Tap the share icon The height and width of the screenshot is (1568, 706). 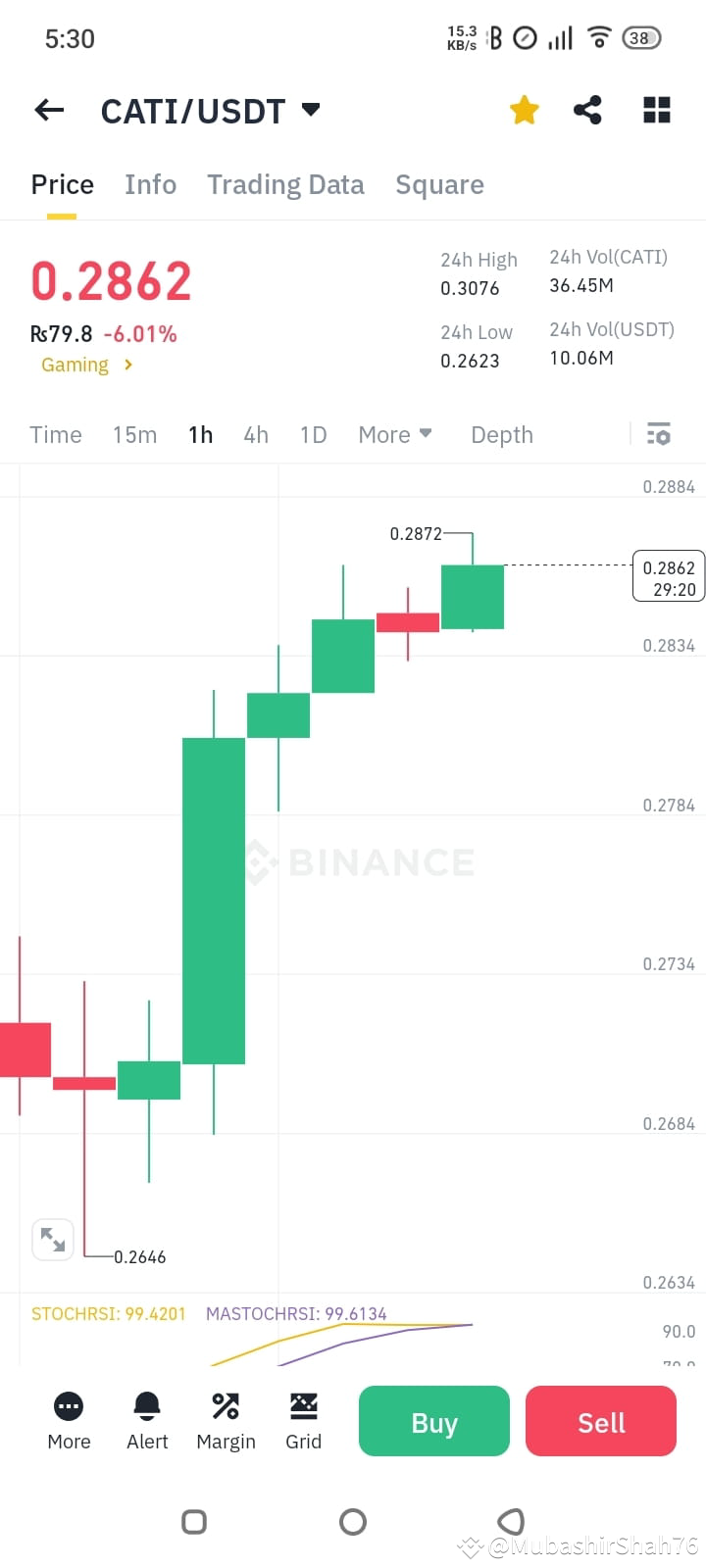tap(587, 111)
